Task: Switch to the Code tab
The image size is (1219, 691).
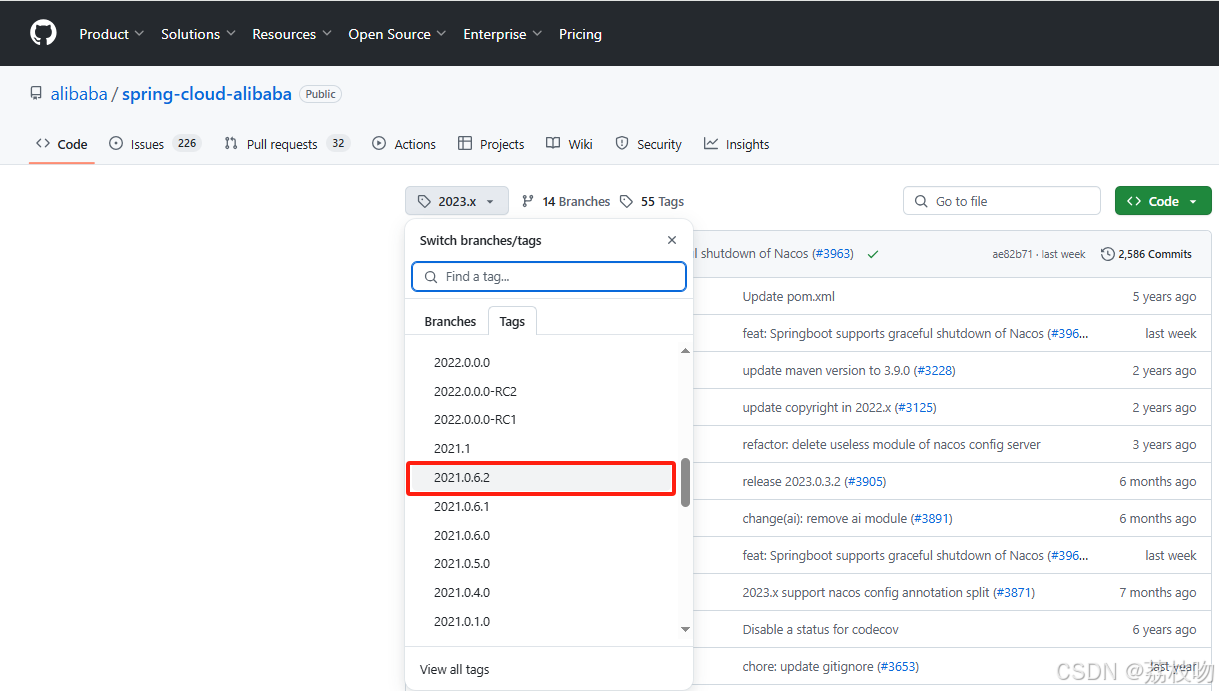Action: pos(62,144)
